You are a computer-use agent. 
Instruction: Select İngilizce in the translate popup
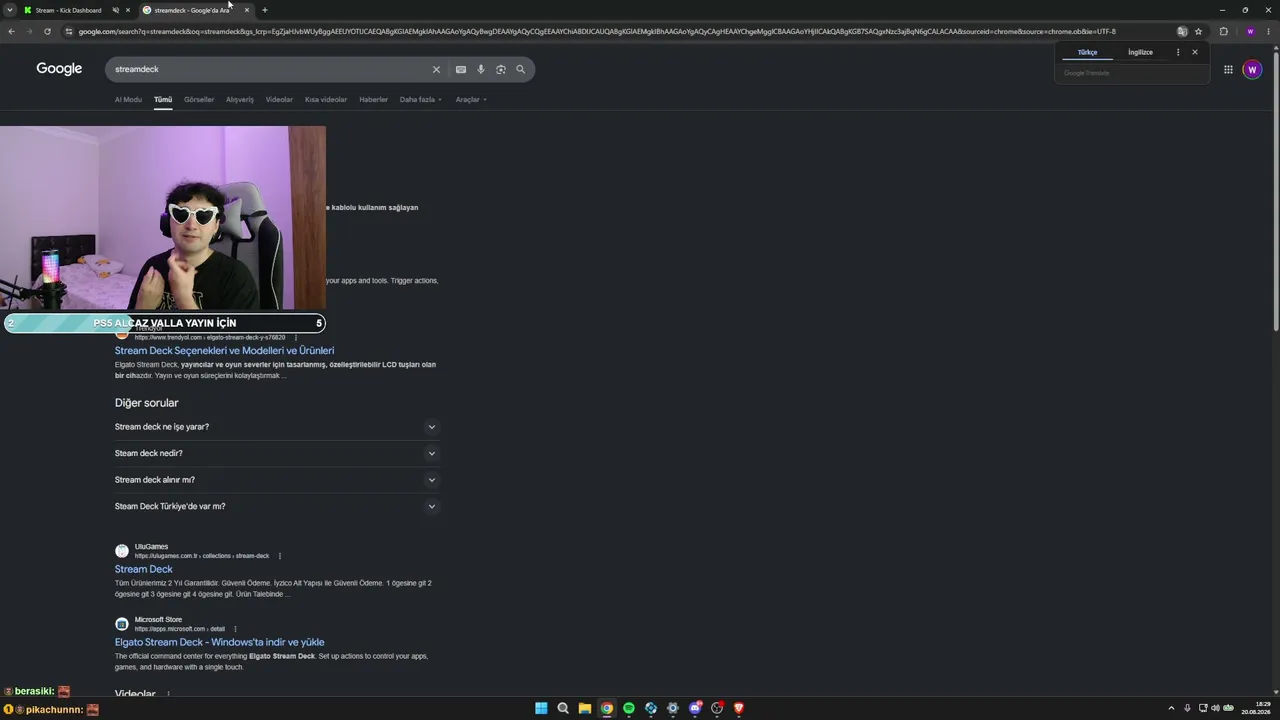[x=1140, y=52]
